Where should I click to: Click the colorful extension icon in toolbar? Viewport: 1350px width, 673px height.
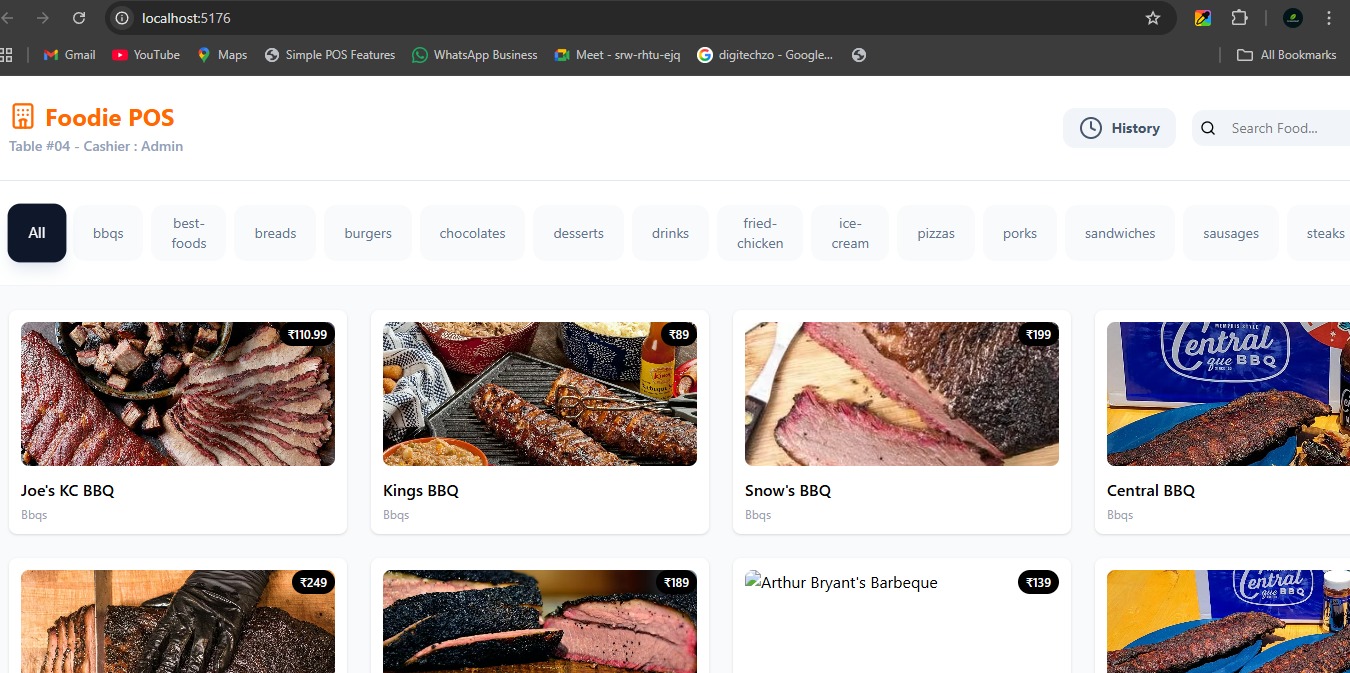(x=1203, y=18)
